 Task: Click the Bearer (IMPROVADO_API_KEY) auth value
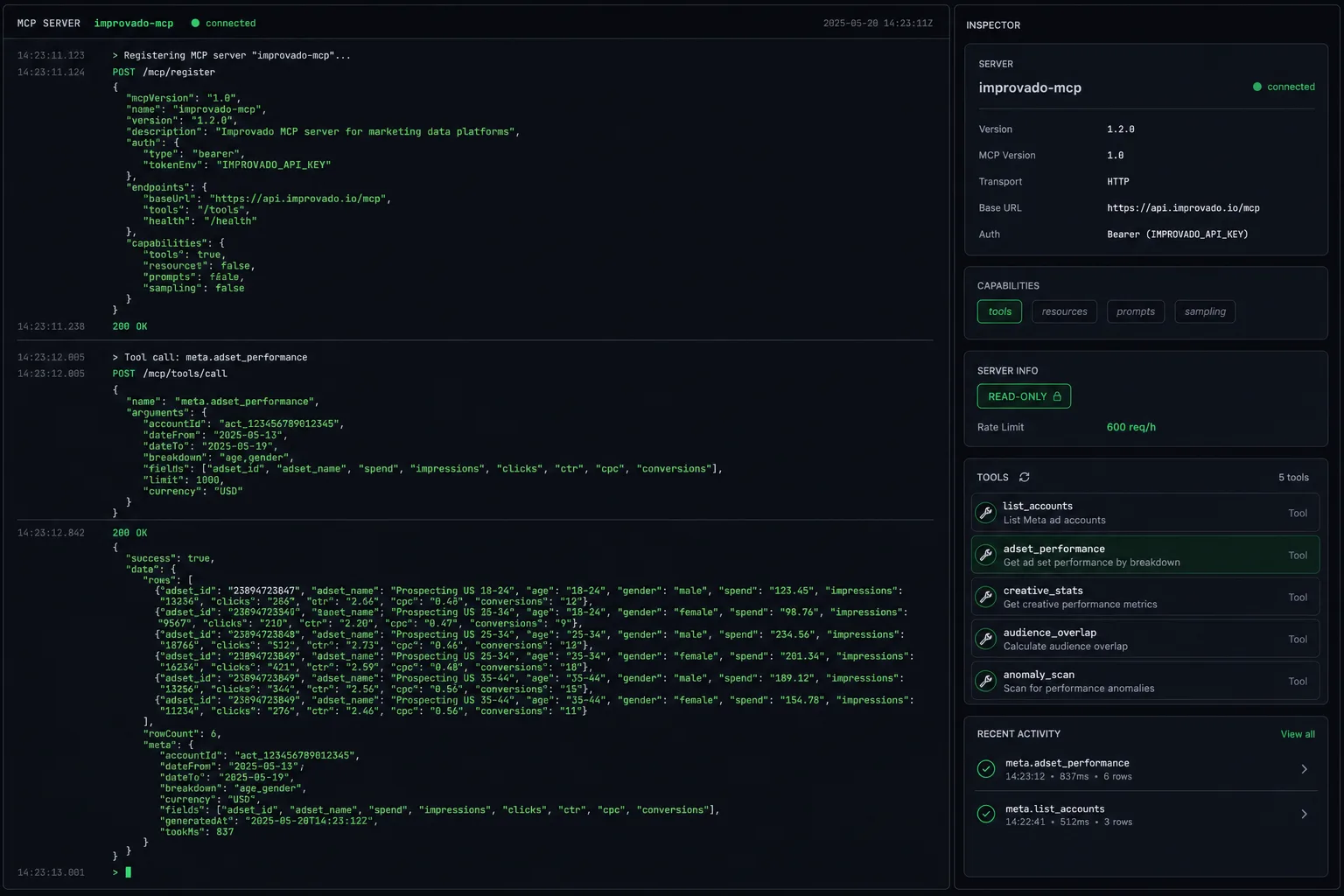(1178, 234)
